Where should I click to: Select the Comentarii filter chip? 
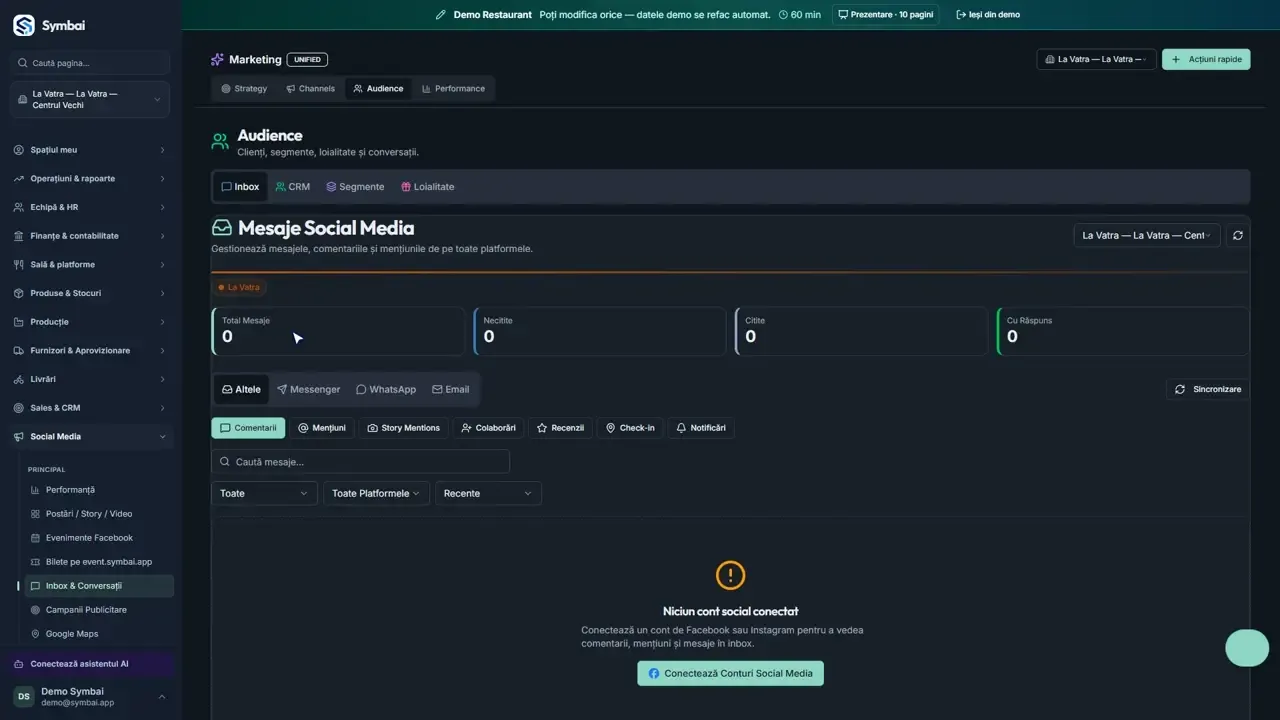(248, 428)
